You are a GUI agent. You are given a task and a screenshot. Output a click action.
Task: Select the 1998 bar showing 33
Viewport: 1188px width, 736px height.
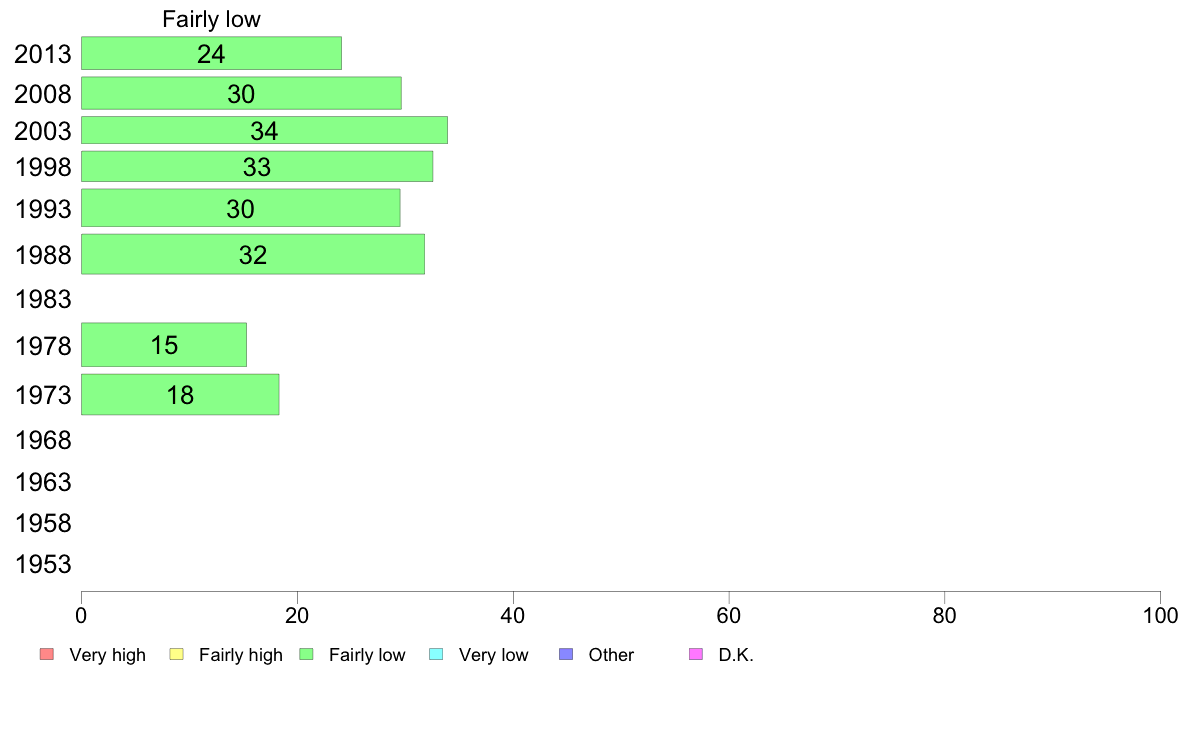(x=257, y=166)
